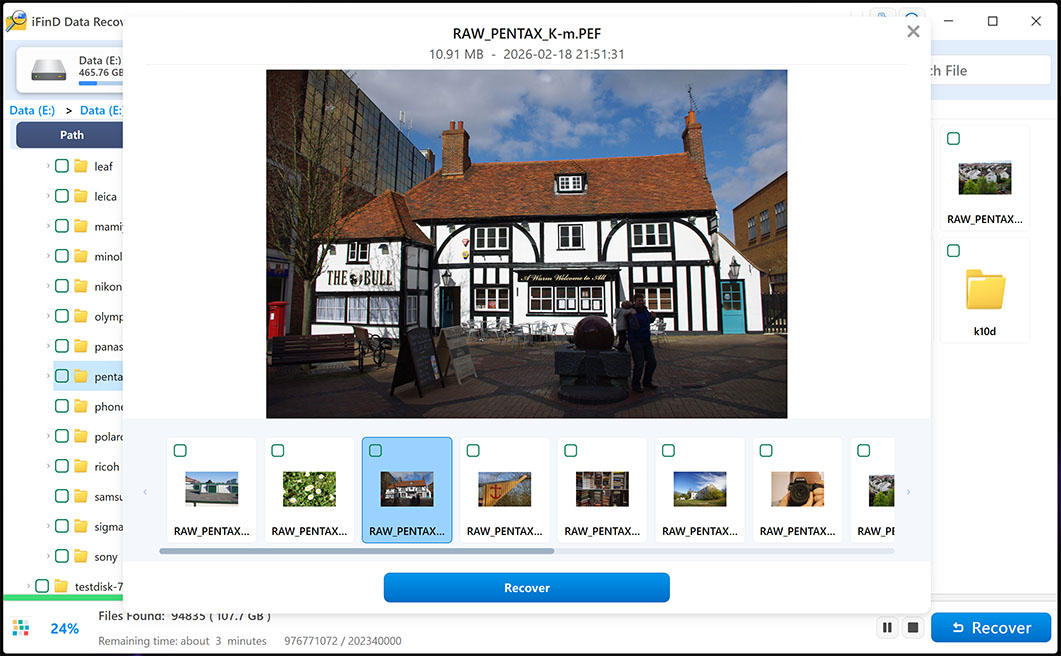Click the Recover button in the main window
The image size is (1061, 656).
pyautogui.click(x=991, y=628)
